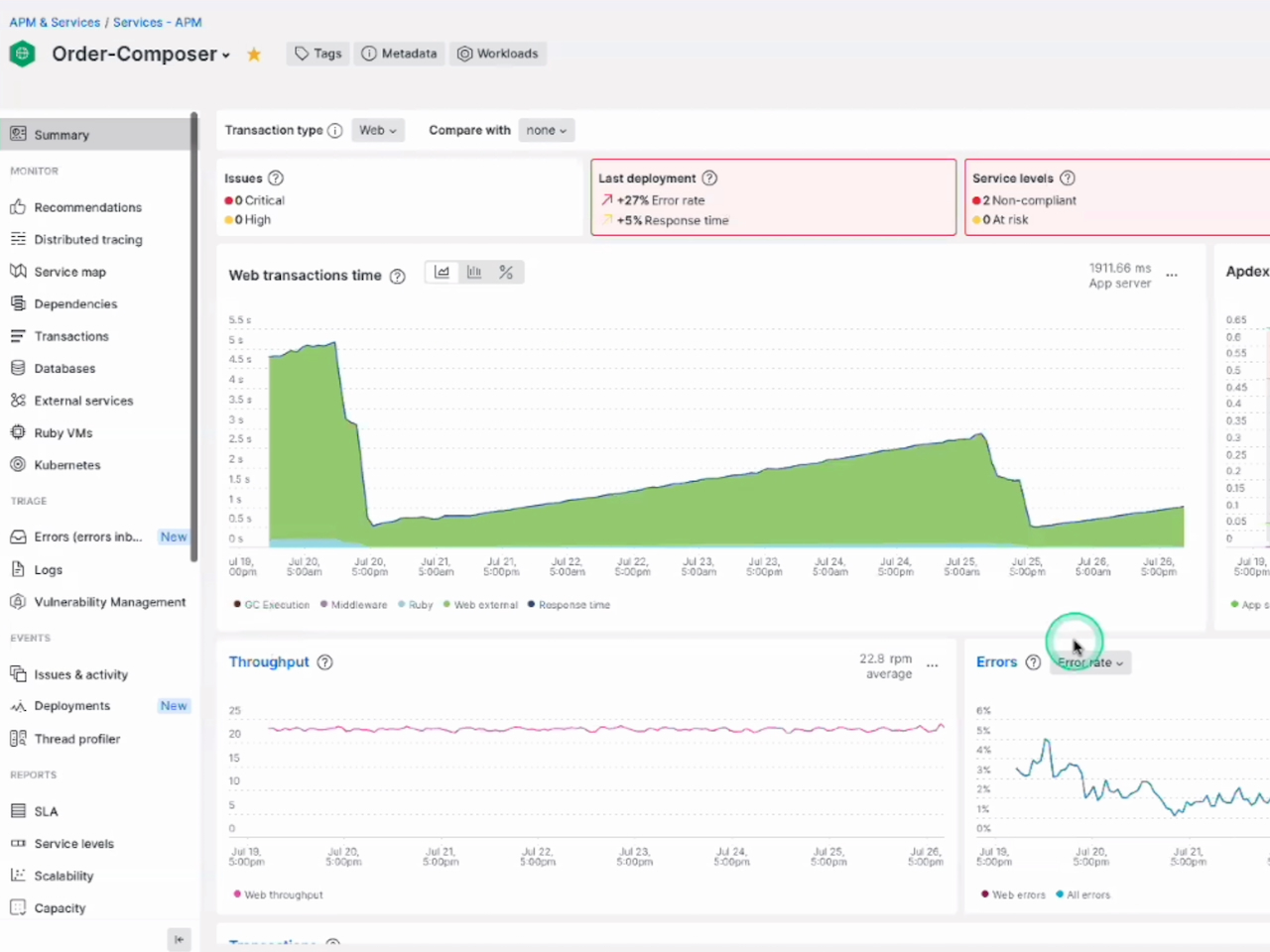Click the Scalability chart icon

point(18,876)
